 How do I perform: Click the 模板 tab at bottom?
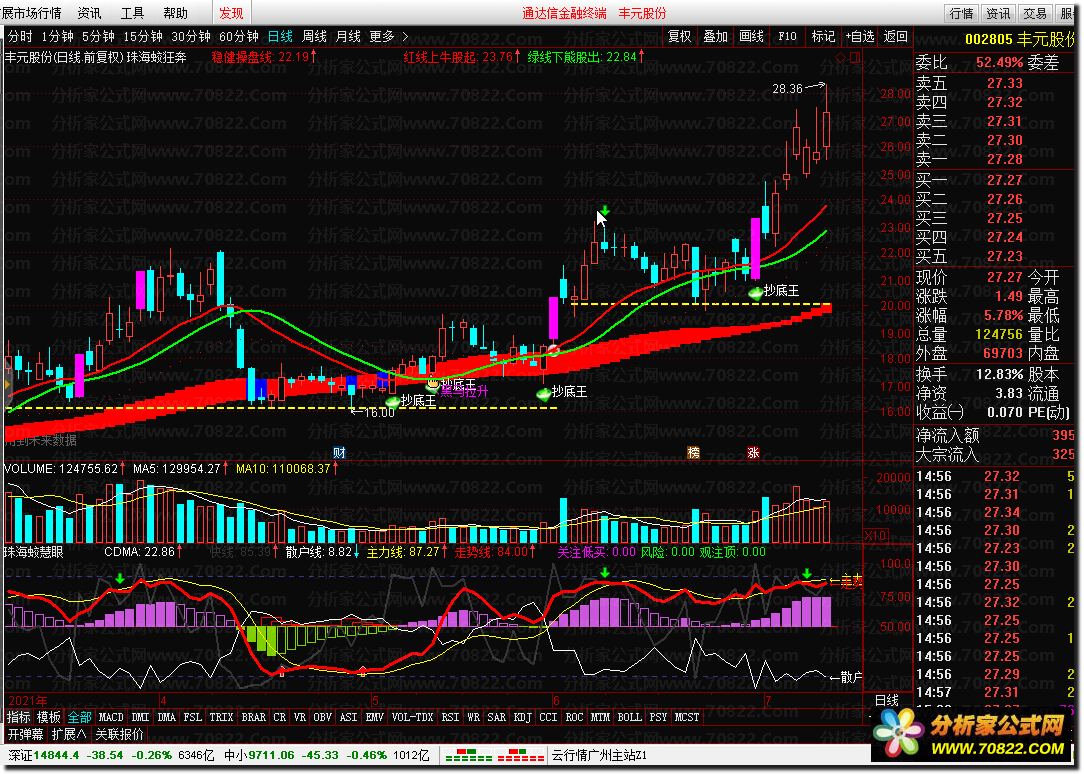point(49,717)
